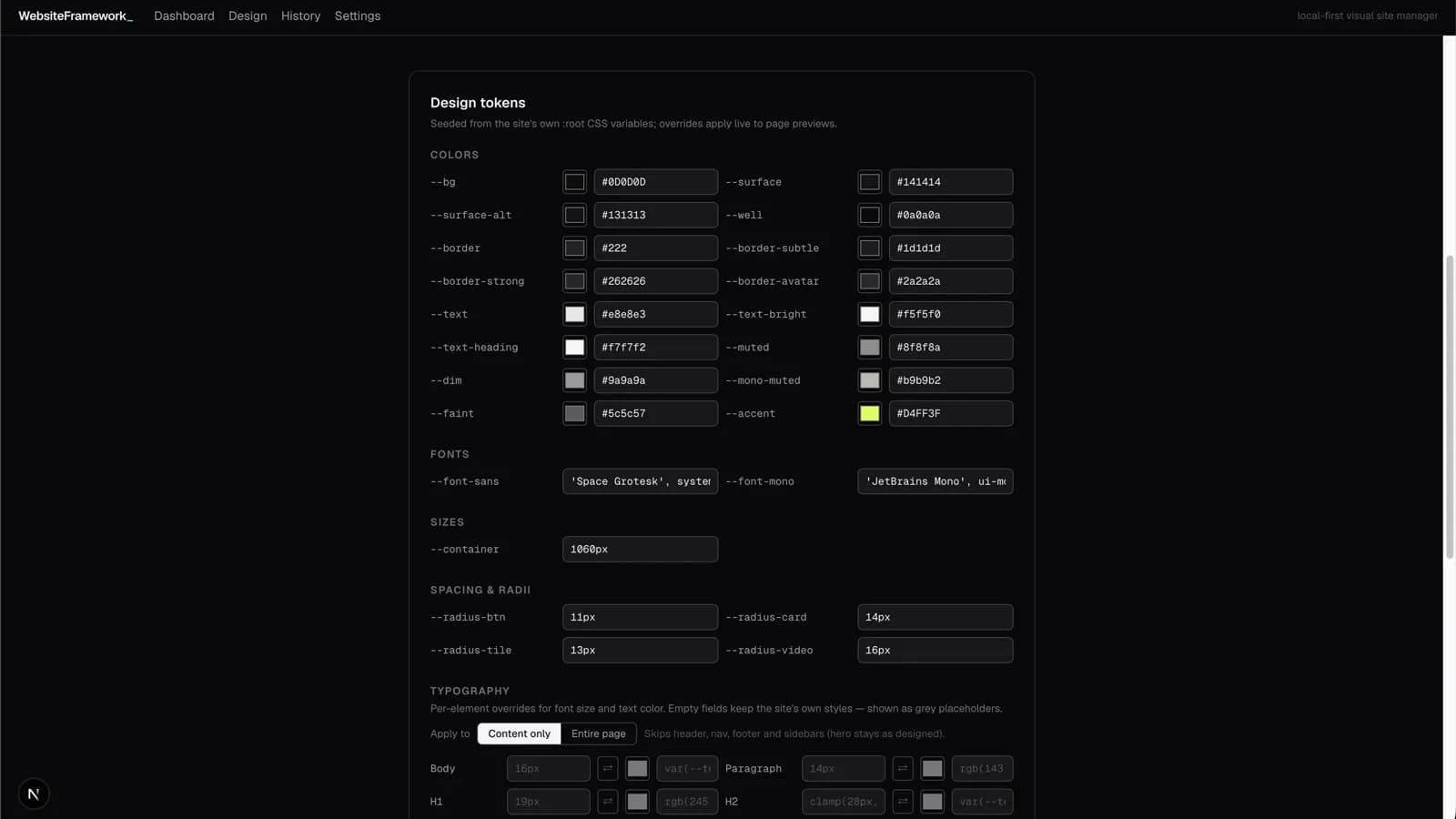Viewport: 1456px width, 819px height.
Task: Click the --accent hex field #D4FF3F
Action: pyautogui.click(x=951, y=413)
